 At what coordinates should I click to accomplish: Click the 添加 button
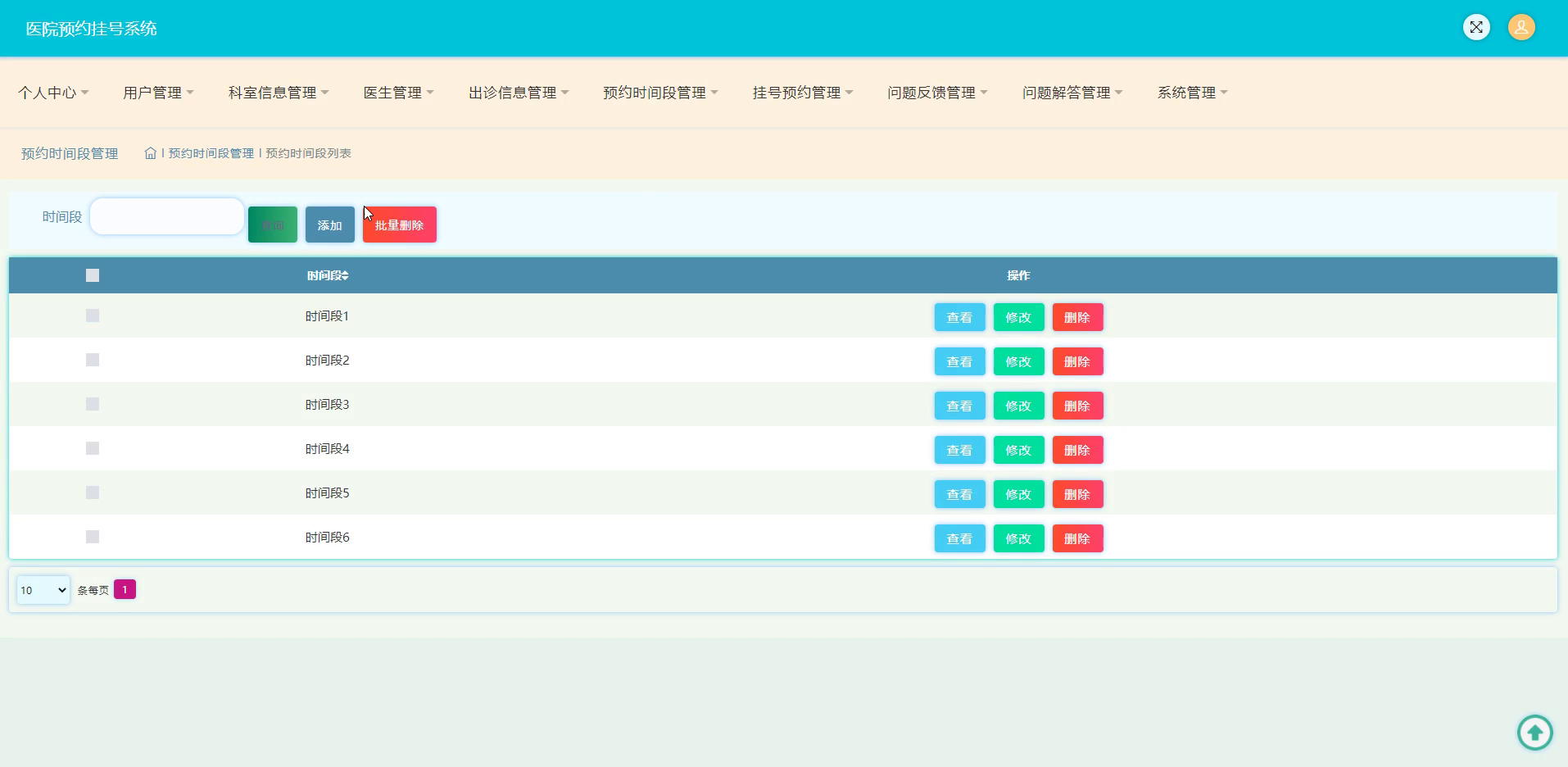click(330, 225)
